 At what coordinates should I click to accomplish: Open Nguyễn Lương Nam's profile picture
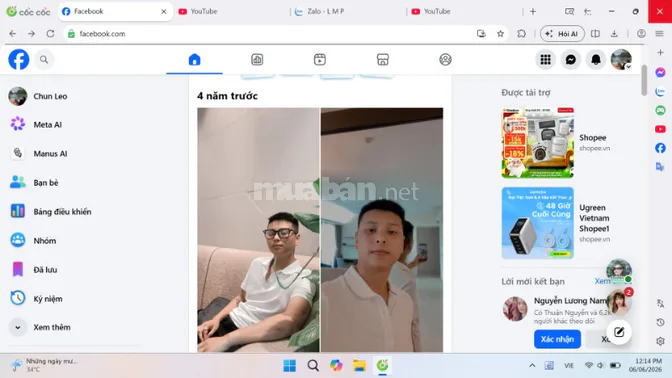pos(515,309)
